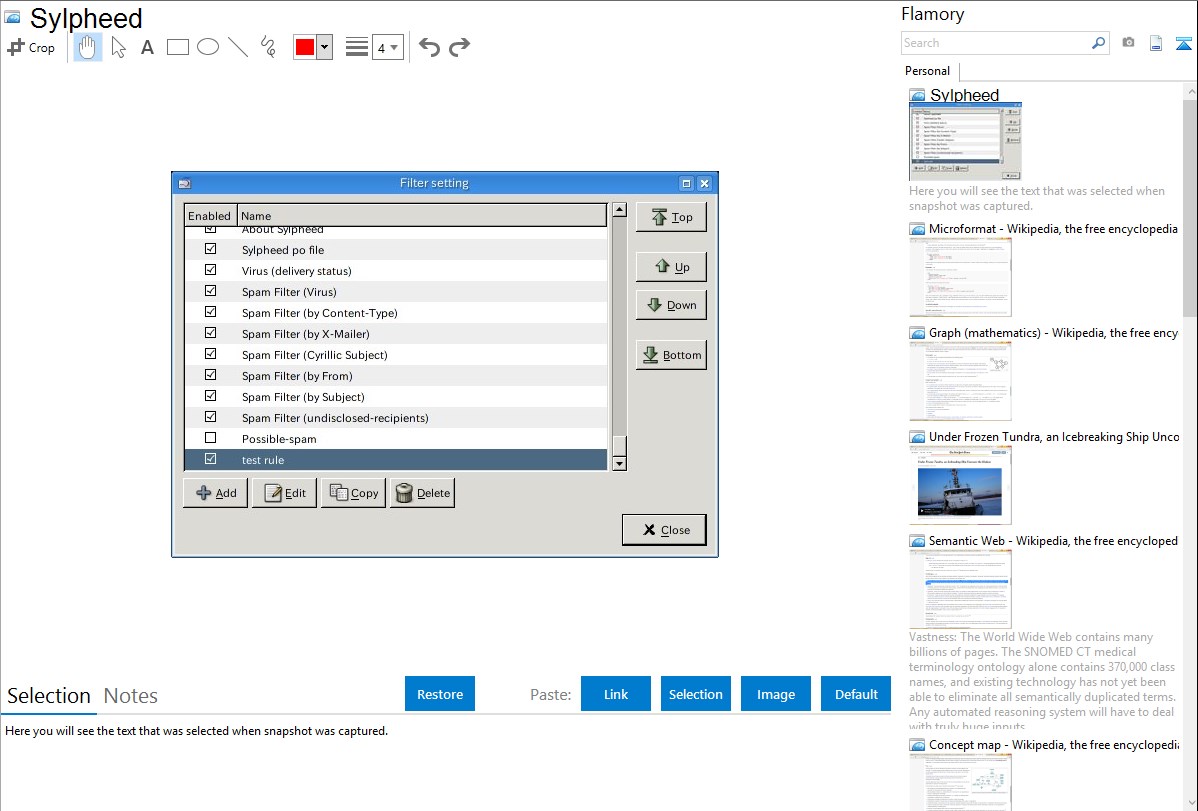Click the blue icon right of the page icon
The height and width of the screenshot is (811, 1198).
click(x=1183, y=43)
